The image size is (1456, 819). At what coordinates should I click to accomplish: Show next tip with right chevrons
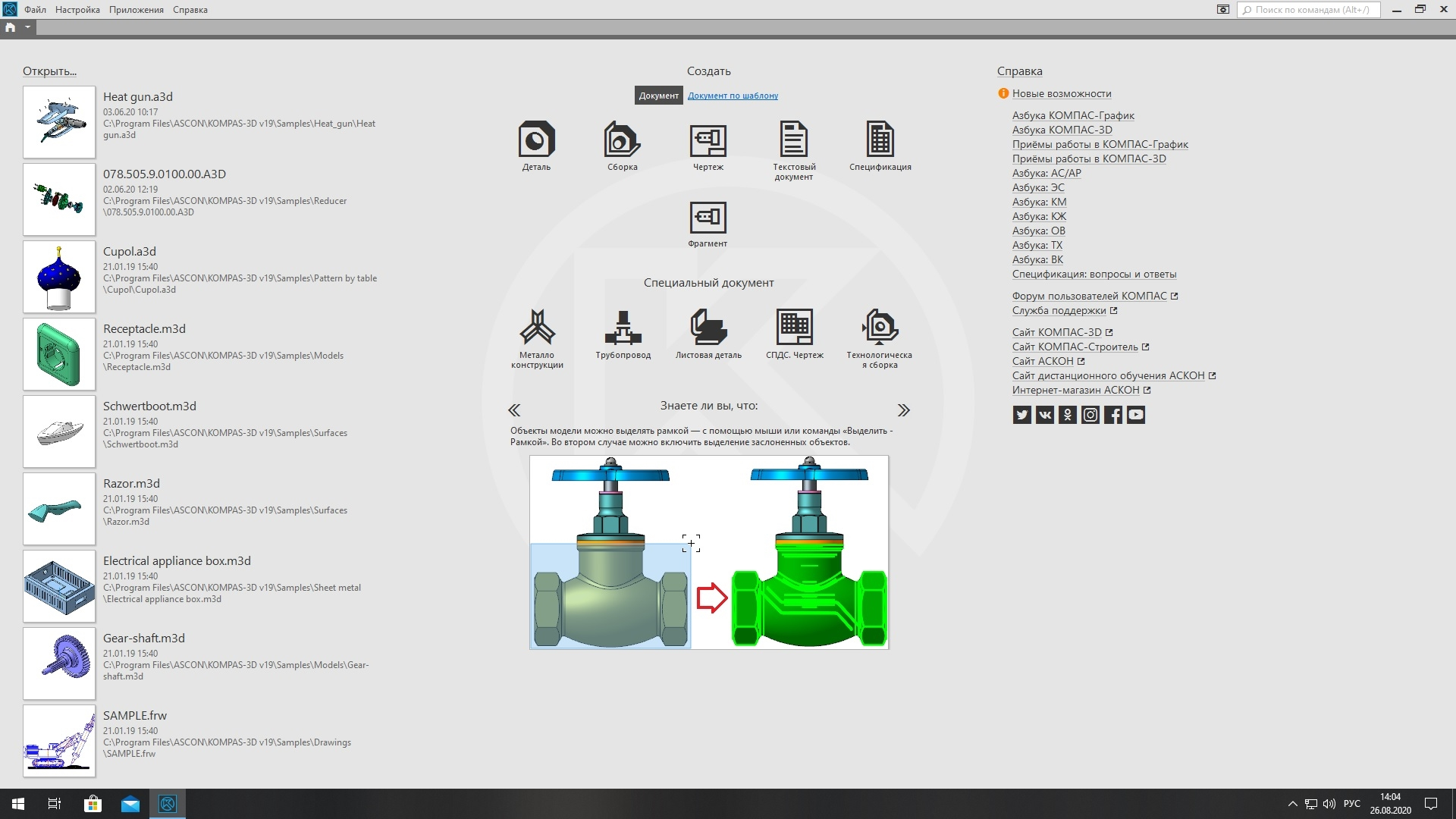click(903, 410)
